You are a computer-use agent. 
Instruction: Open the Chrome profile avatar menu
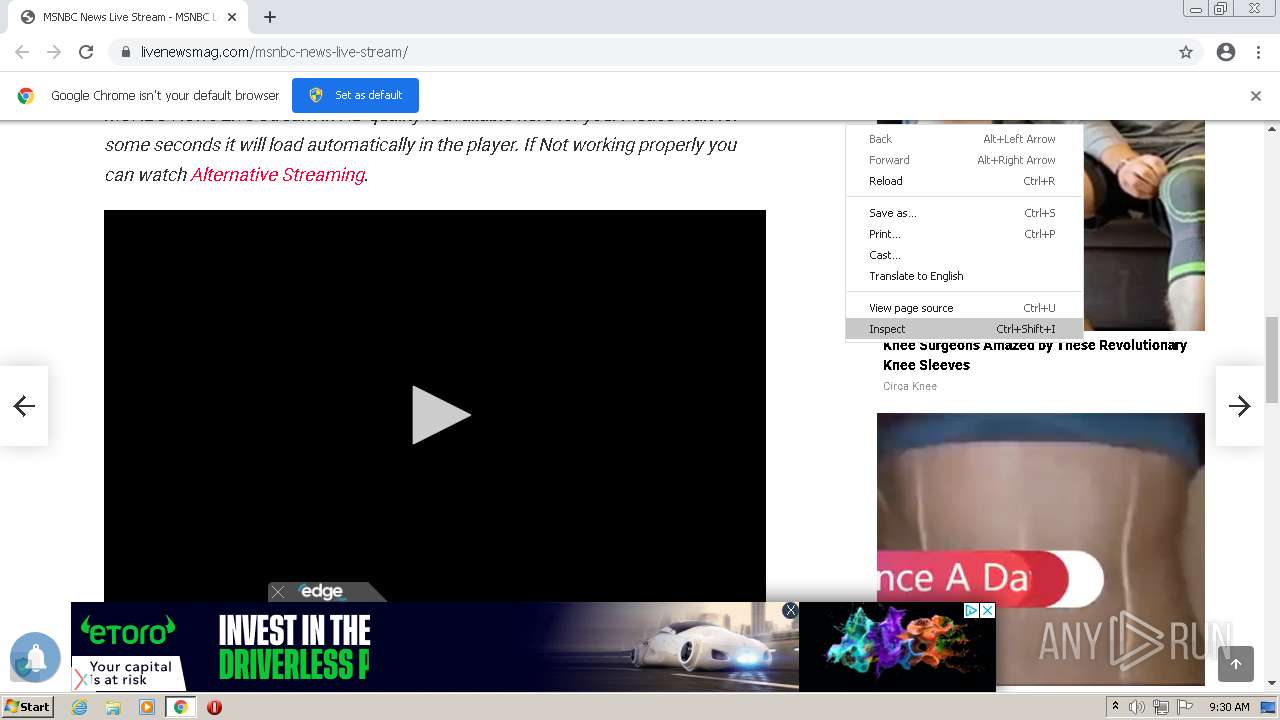(1226, 52)
